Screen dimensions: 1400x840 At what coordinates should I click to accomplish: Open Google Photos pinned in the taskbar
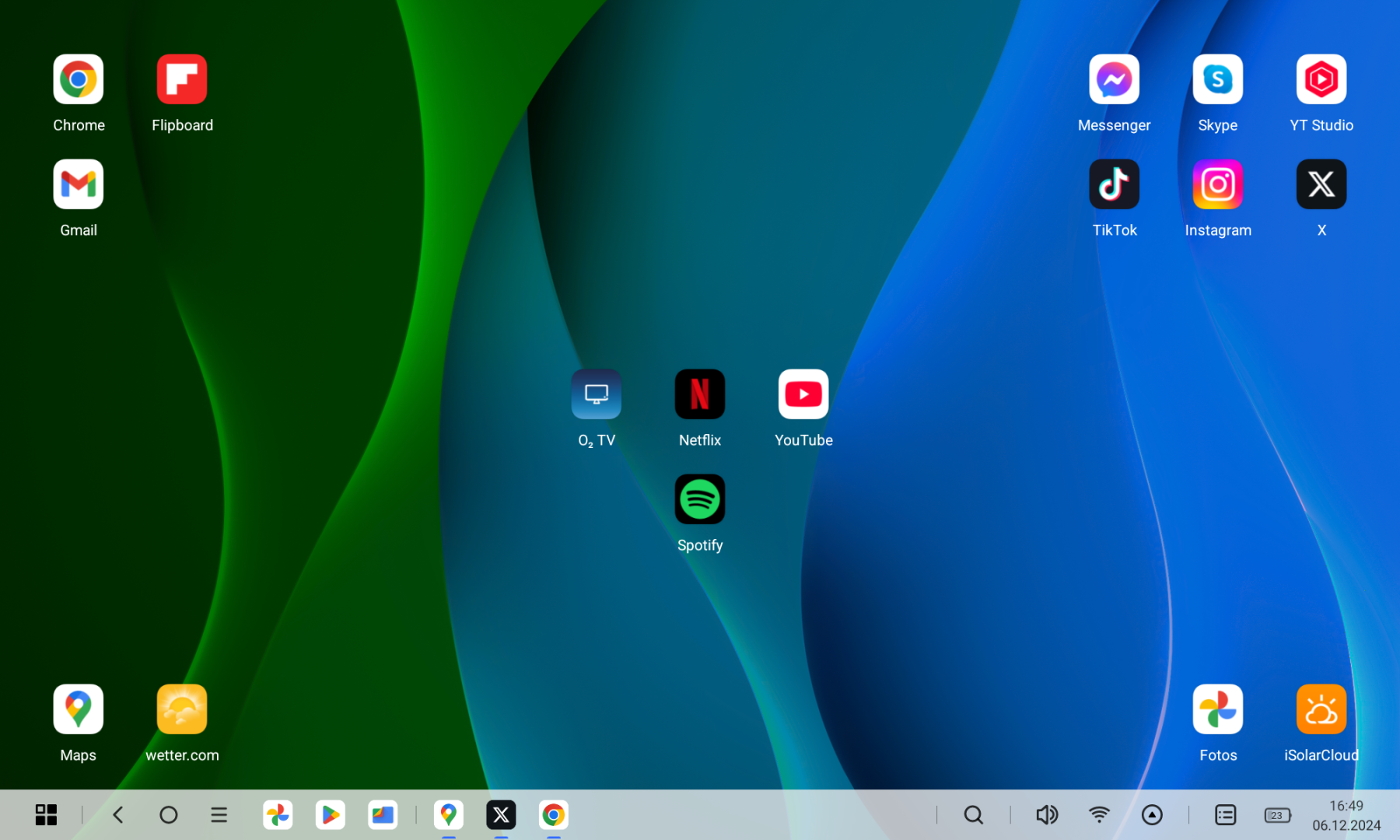click(278, 815)
